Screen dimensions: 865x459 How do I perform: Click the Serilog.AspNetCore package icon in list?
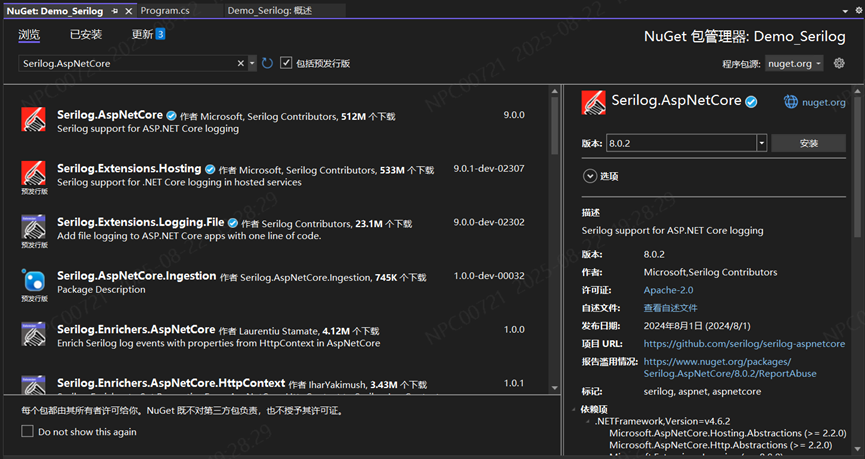(x=33, y=119)
